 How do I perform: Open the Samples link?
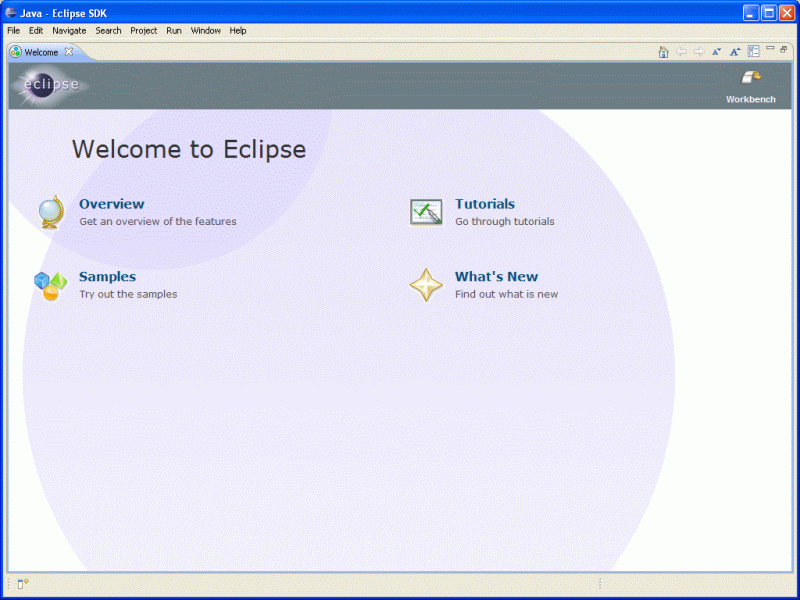coord(107,277)
